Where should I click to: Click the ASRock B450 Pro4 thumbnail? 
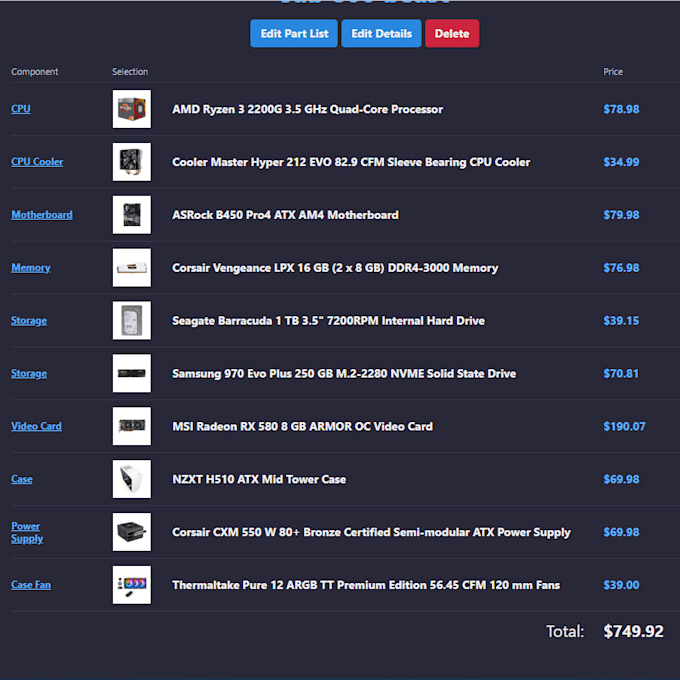tap(132, 215)
